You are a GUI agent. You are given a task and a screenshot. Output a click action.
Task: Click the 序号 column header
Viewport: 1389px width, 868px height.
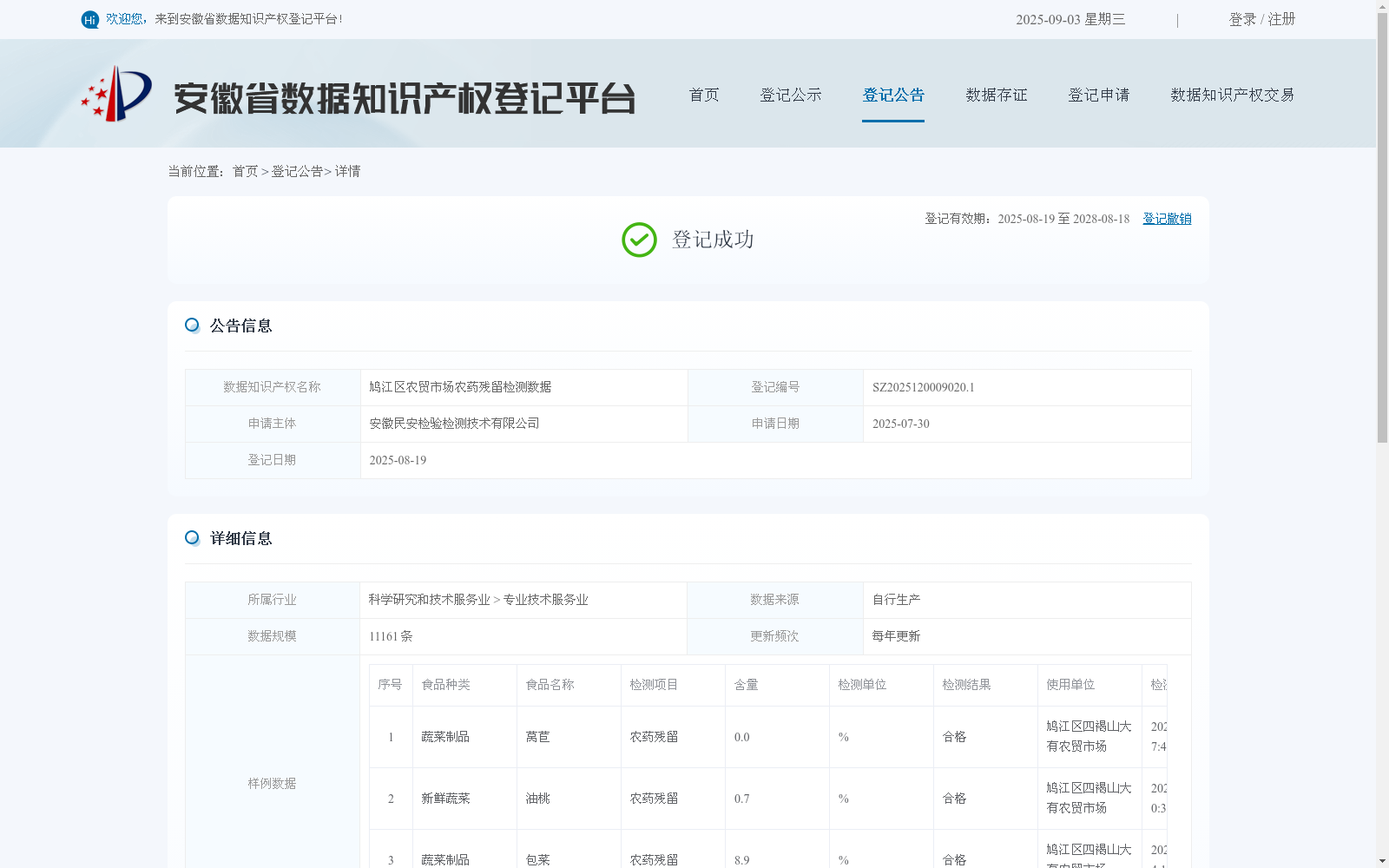(x=390, y=685)
